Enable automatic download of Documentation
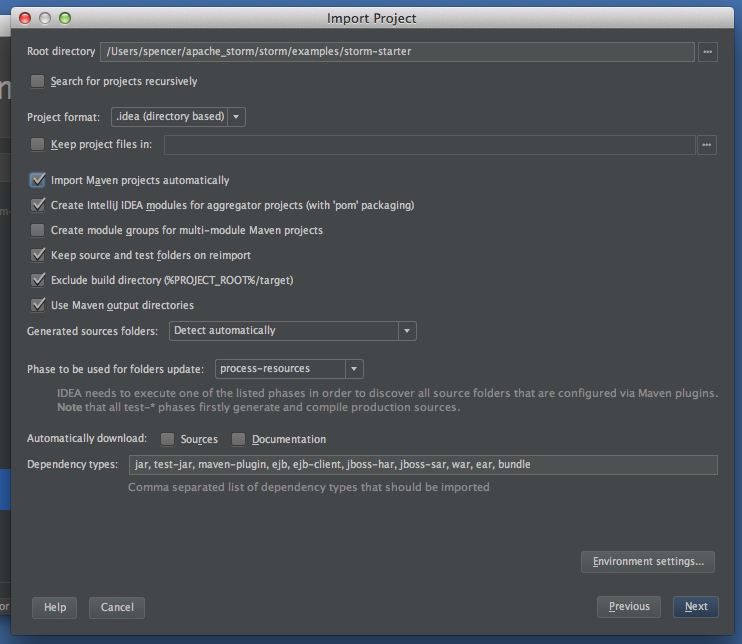 pyautogui.click(x=239, y=439)
